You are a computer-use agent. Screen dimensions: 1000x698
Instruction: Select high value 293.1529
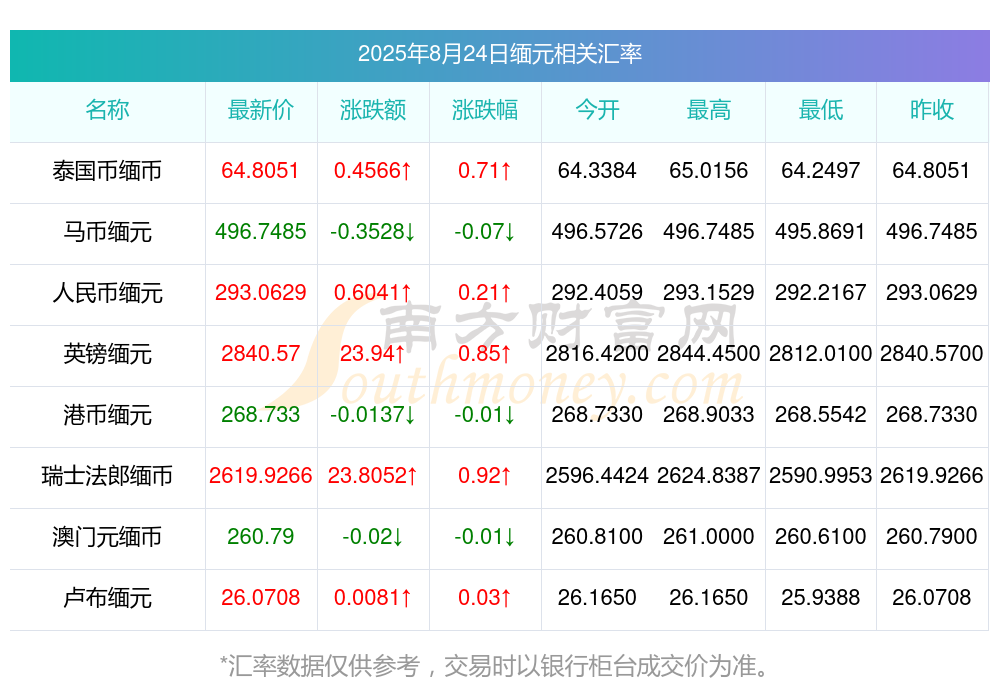pos(709,292)
